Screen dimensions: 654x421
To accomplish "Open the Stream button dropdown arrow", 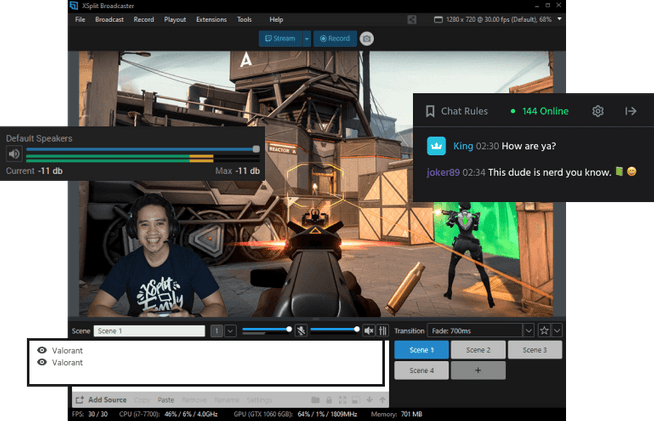I will (307, 39).
